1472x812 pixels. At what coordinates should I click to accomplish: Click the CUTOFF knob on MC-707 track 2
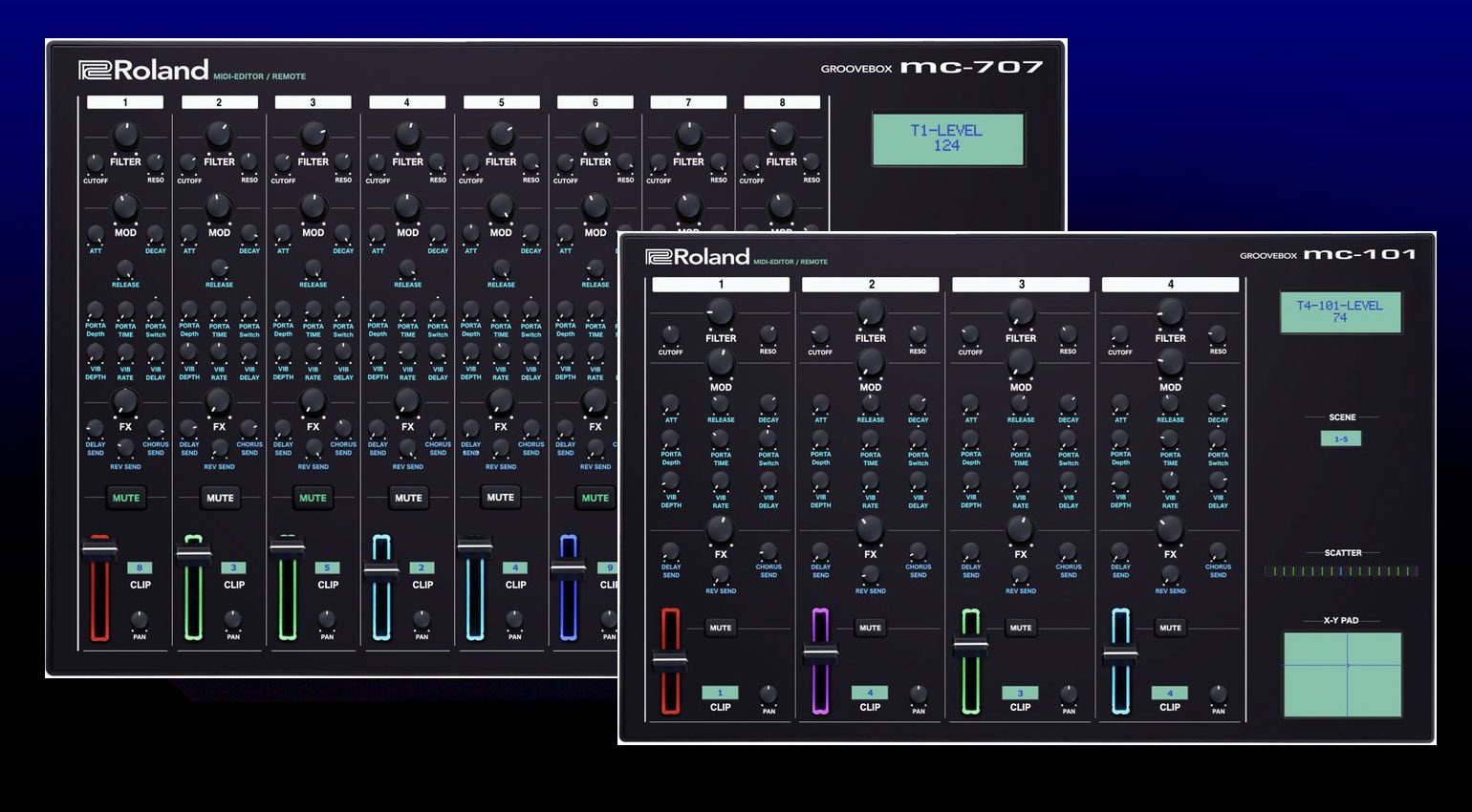(x=189, y=164)
